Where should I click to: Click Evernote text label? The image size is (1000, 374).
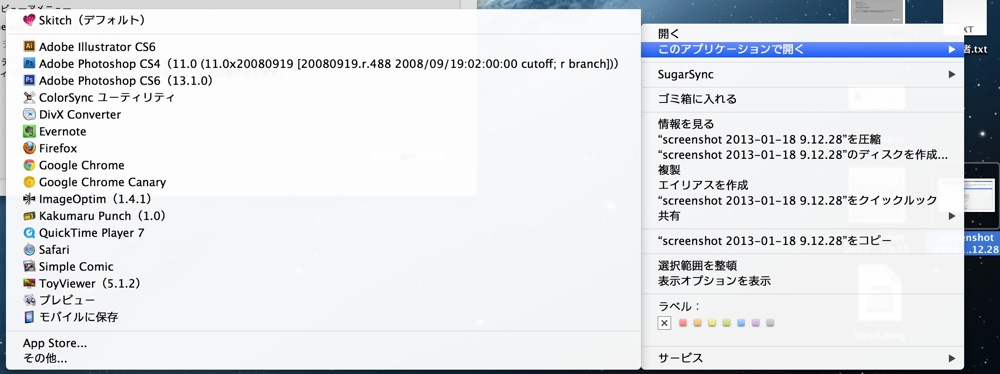pos(62,131)
